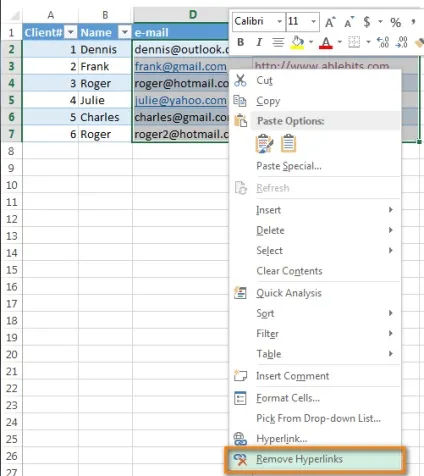Click the Decrease Font Size icon
Viewport: 424px width, 476px height.
click(x=349, y=22)
